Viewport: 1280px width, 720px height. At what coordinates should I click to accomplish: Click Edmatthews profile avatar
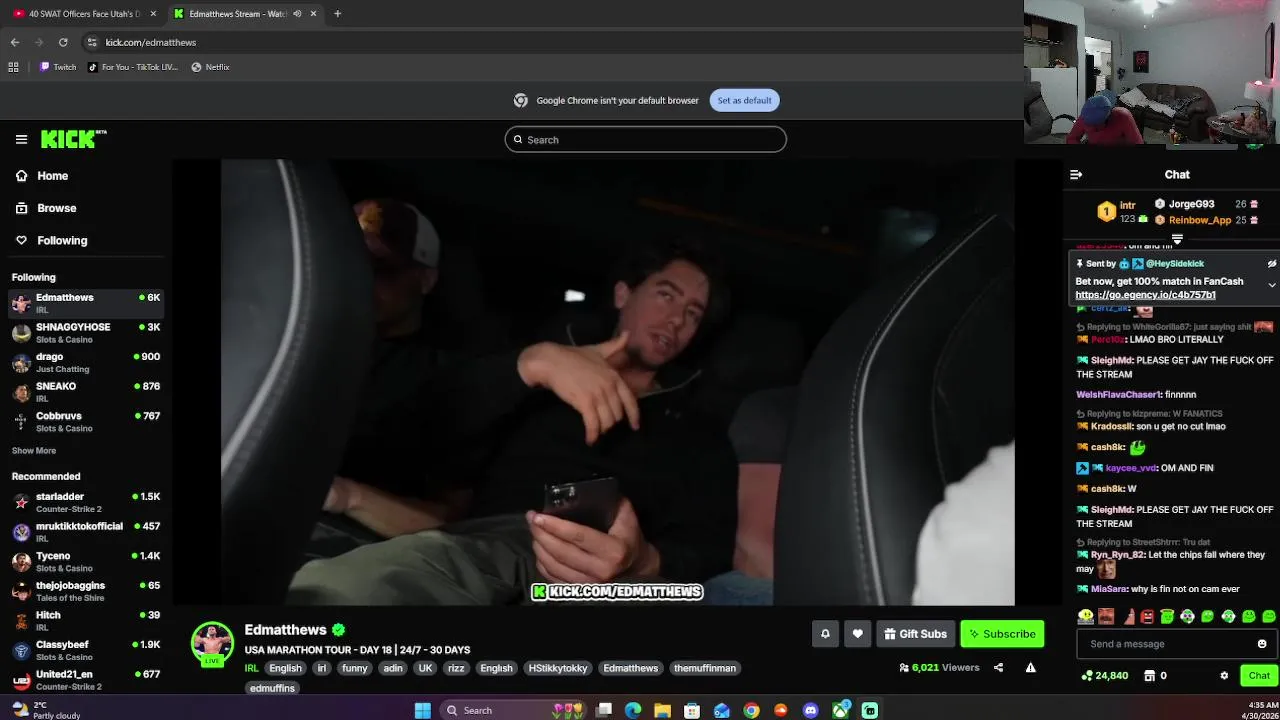coord(212,643)
